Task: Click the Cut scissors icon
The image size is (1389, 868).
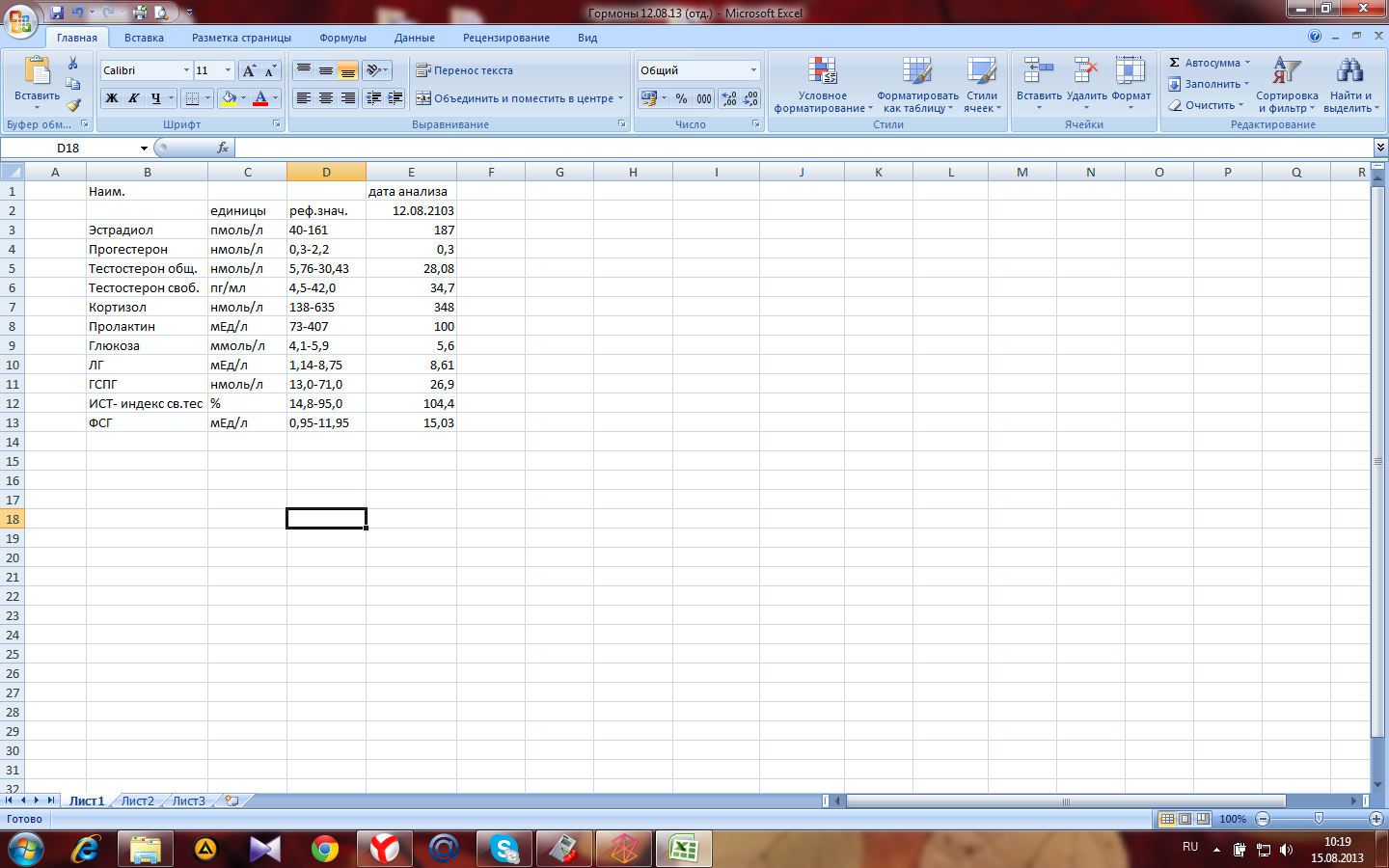Action: click(72, 64)
